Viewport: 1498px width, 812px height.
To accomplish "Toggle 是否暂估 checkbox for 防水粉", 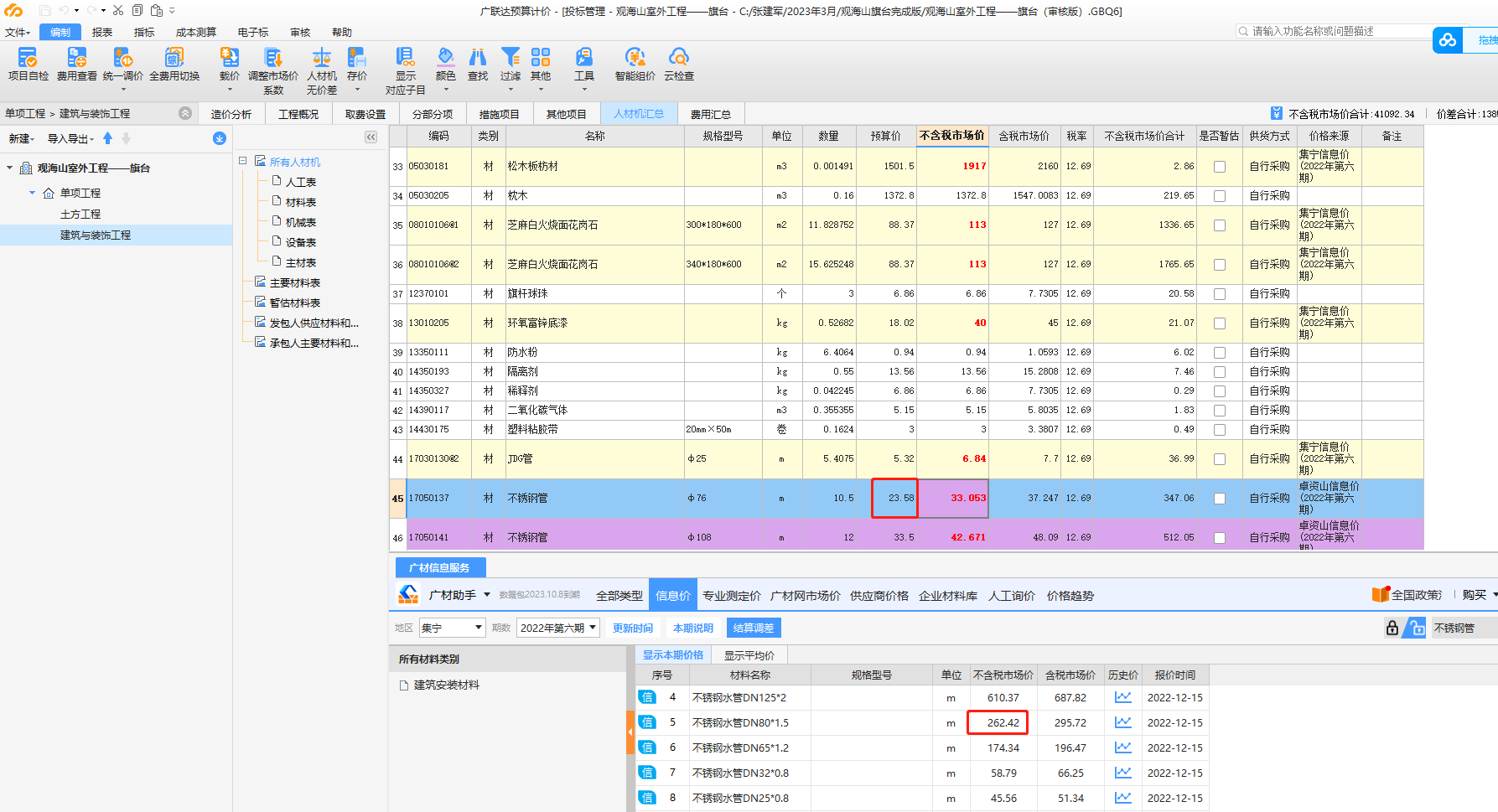I will (x=1220, y=353).
